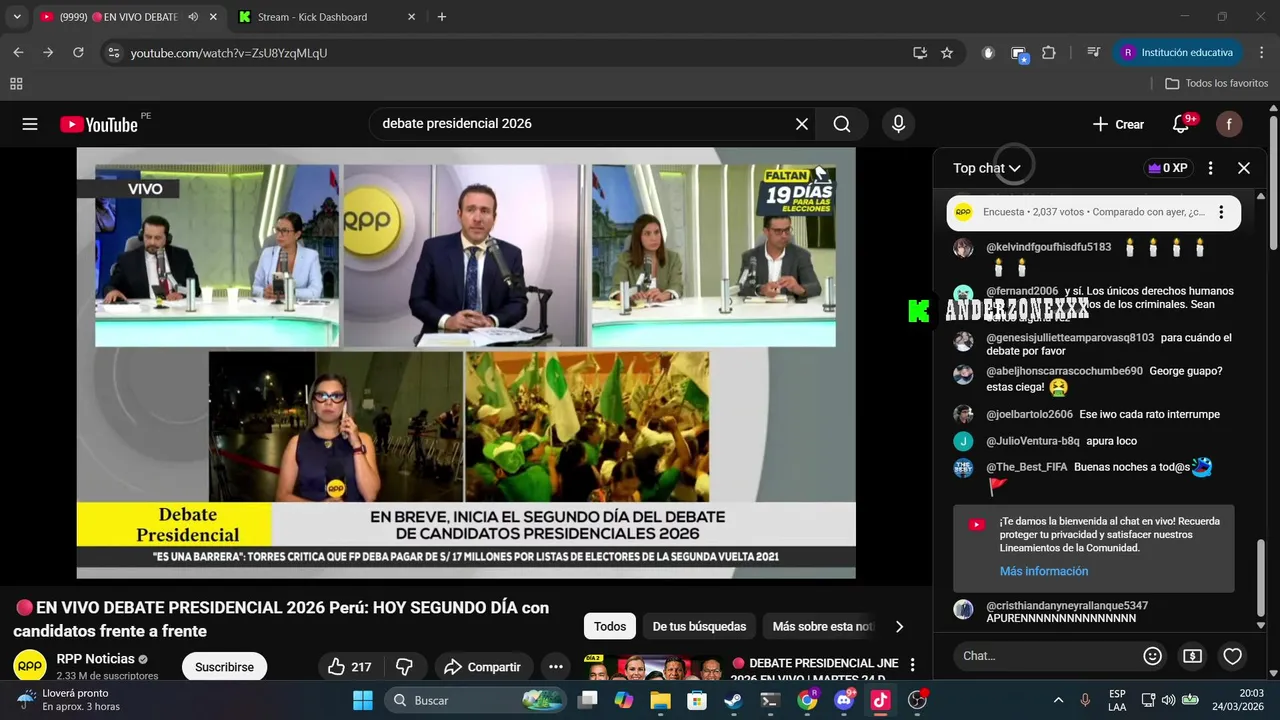Bookmark this page with the star icon
The image size is (1280, 720).
(x=947, y=53)
